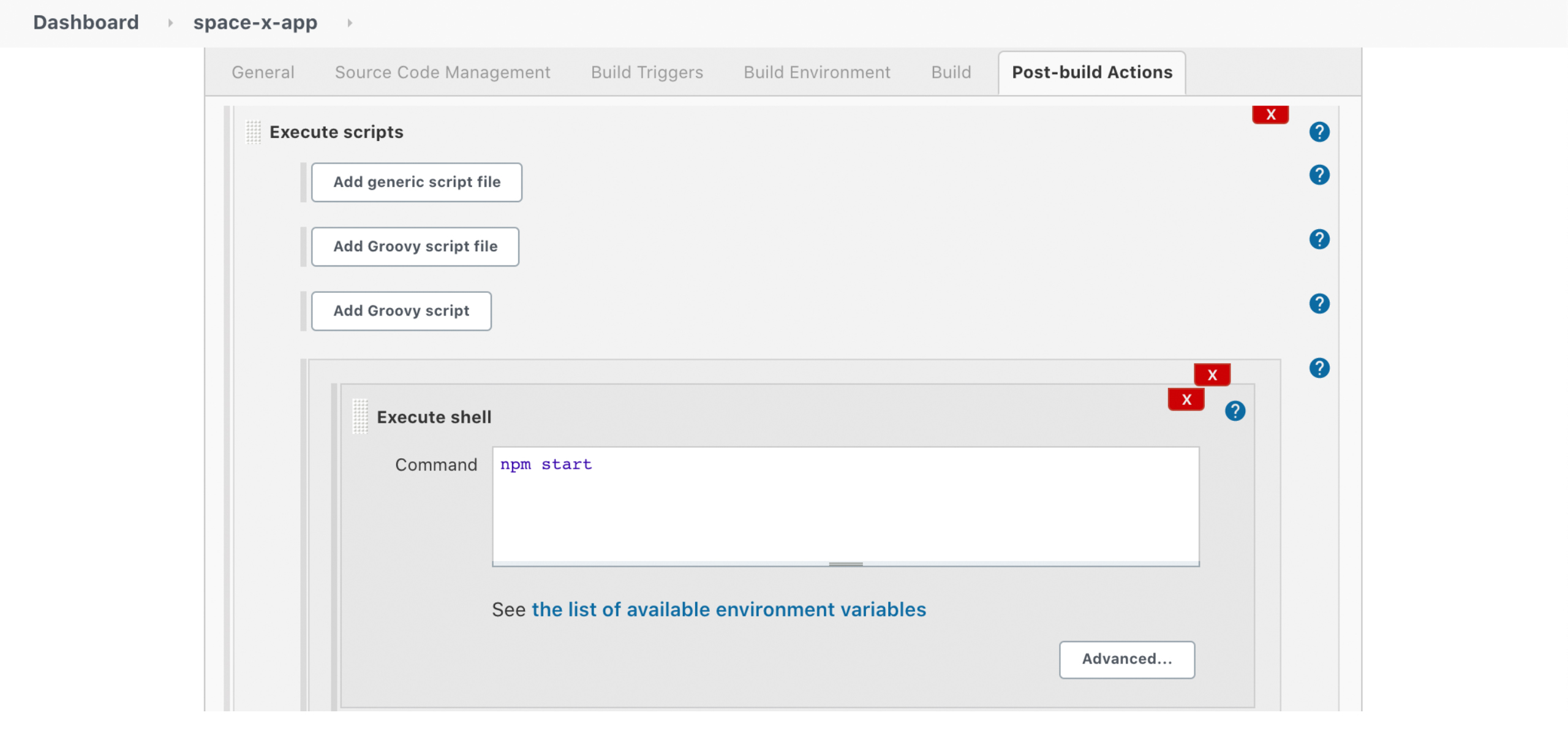Viewport: 1568px width, 745px height.
Task: Delete the Execute scripts post-build action
Action: coord(1270,115)
